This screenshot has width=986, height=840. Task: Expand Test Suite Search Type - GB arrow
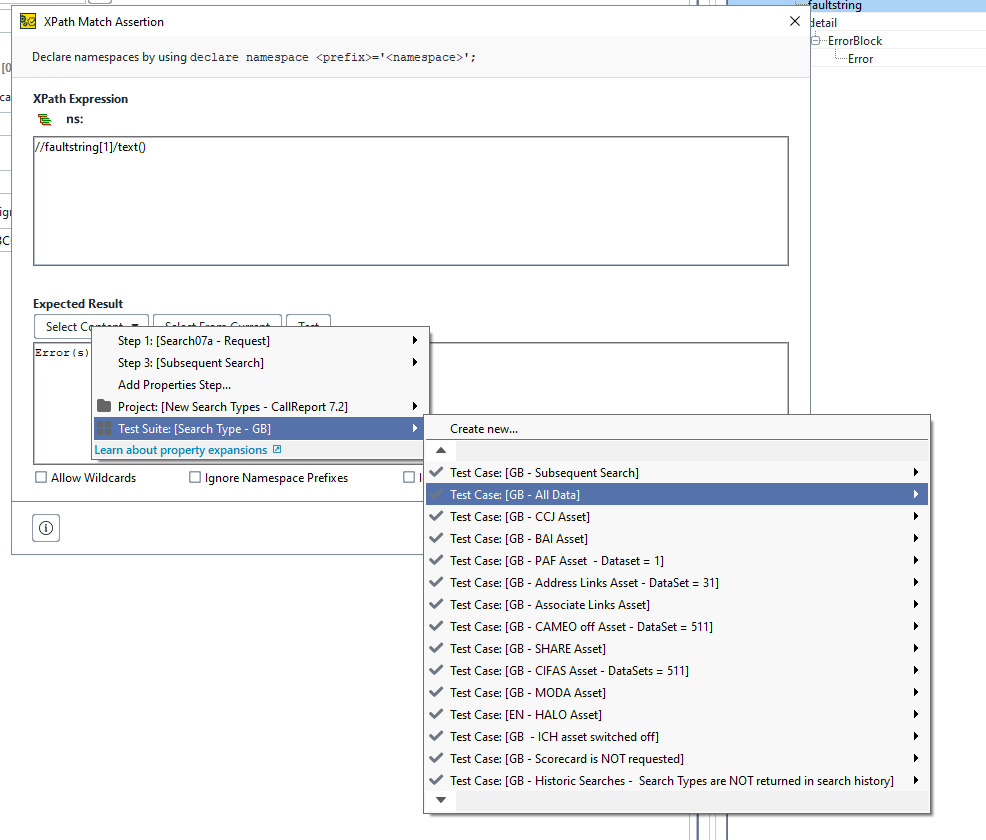click(414, 428)
